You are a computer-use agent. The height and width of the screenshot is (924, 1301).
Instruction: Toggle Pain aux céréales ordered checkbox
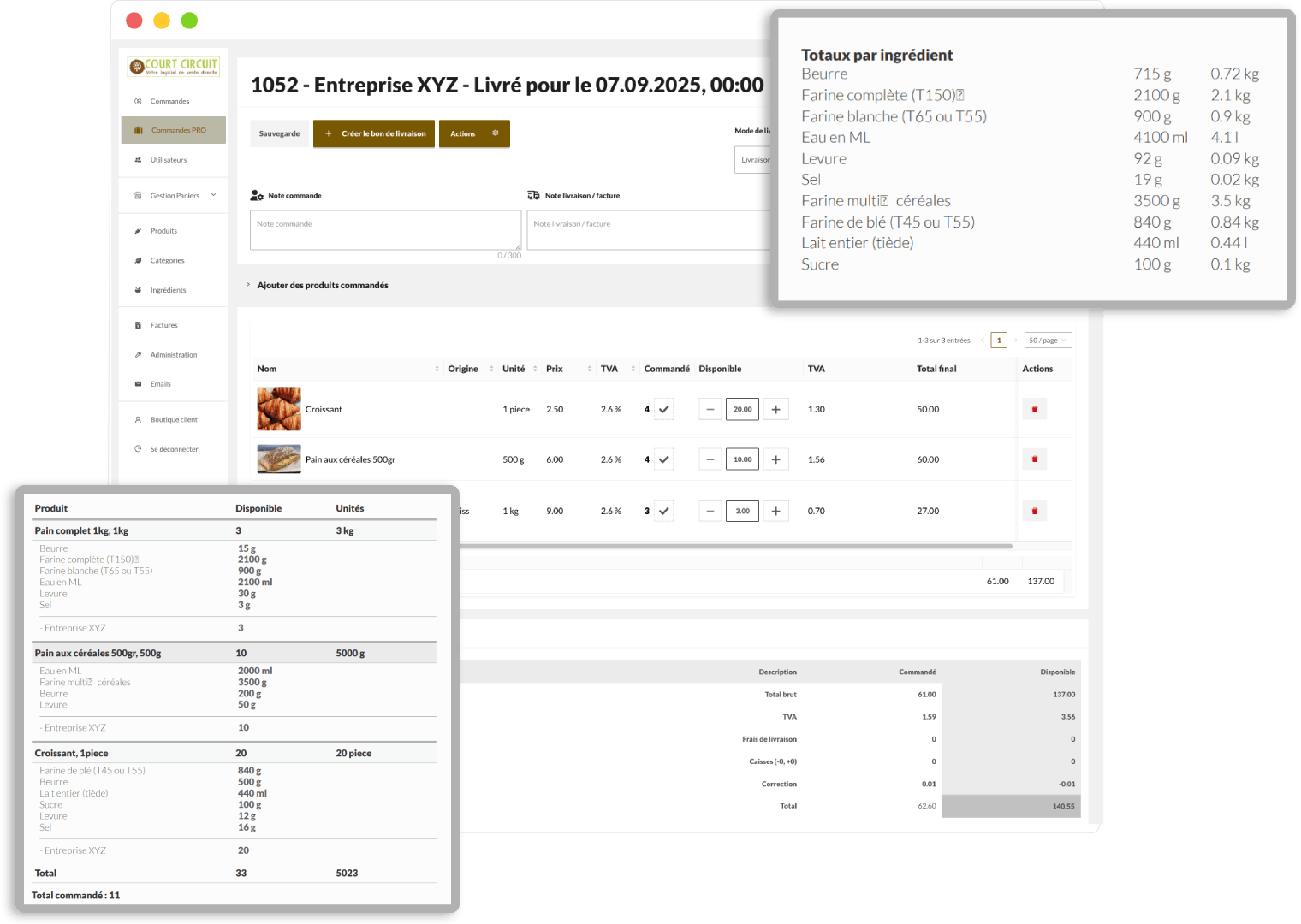pyautogui.click(x=663, y=459)
